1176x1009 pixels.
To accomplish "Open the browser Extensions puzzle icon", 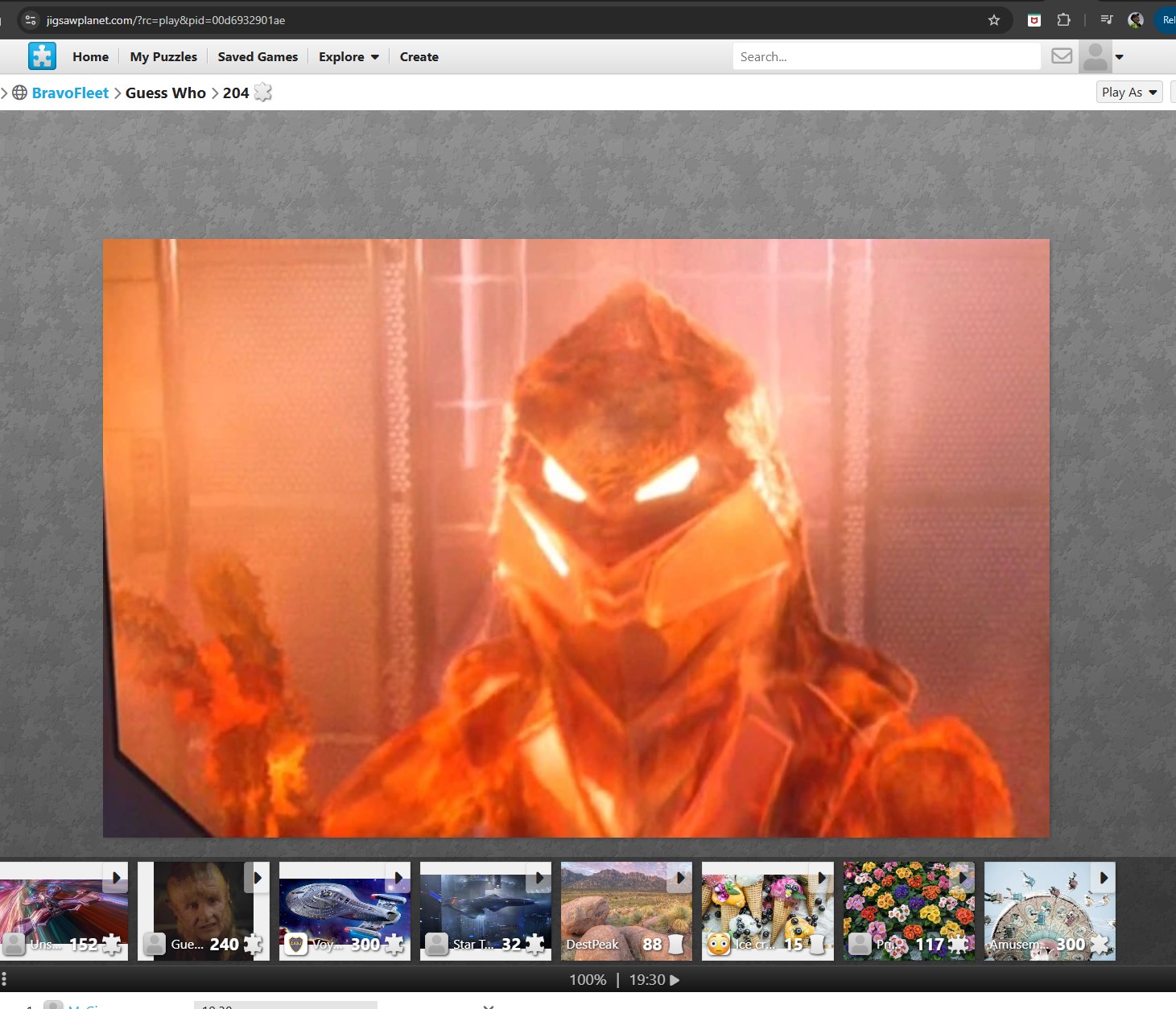I will click(x=1063, y=20).
